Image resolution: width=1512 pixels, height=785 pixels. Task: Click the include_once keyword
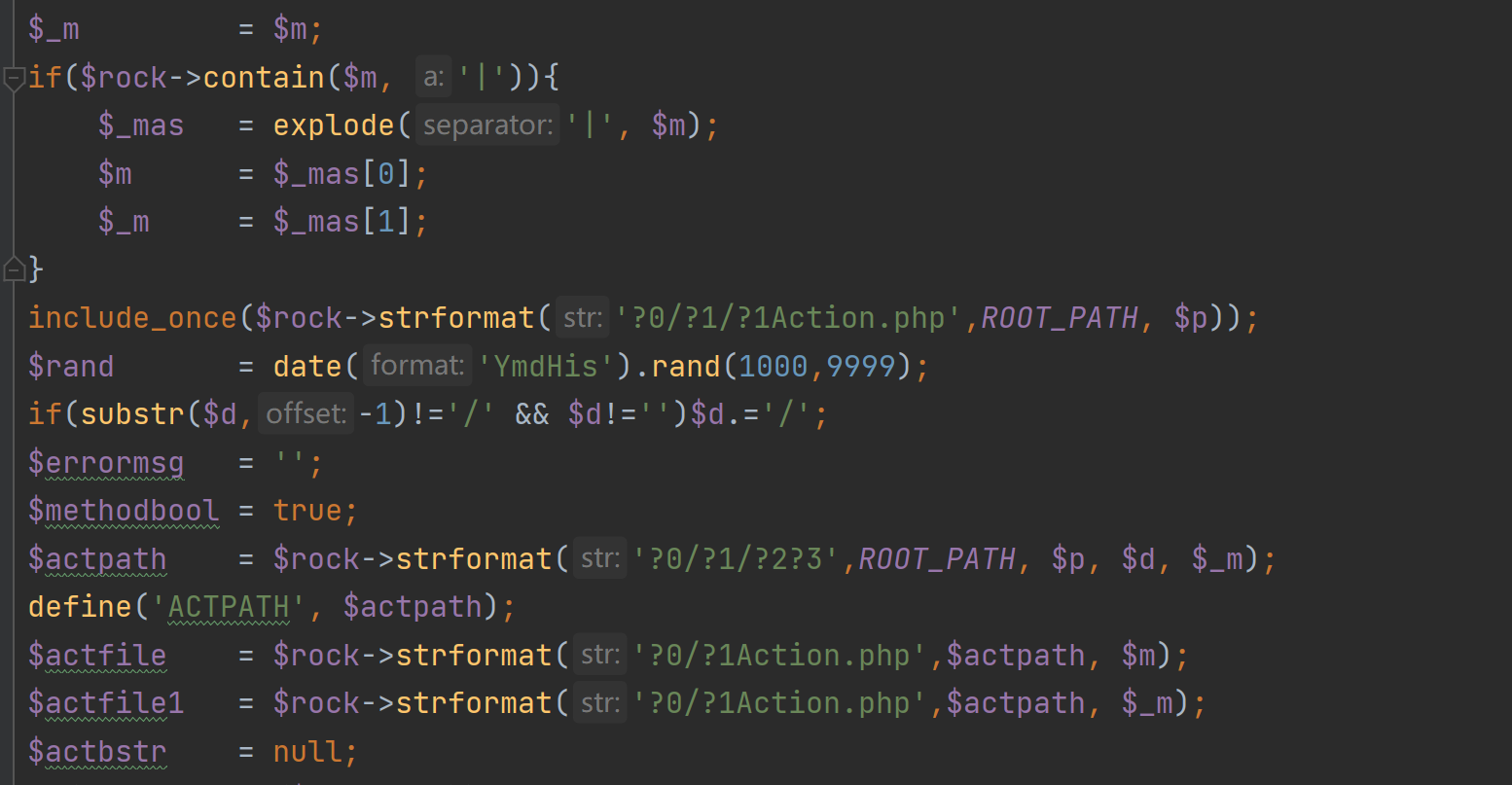(133, 318)
